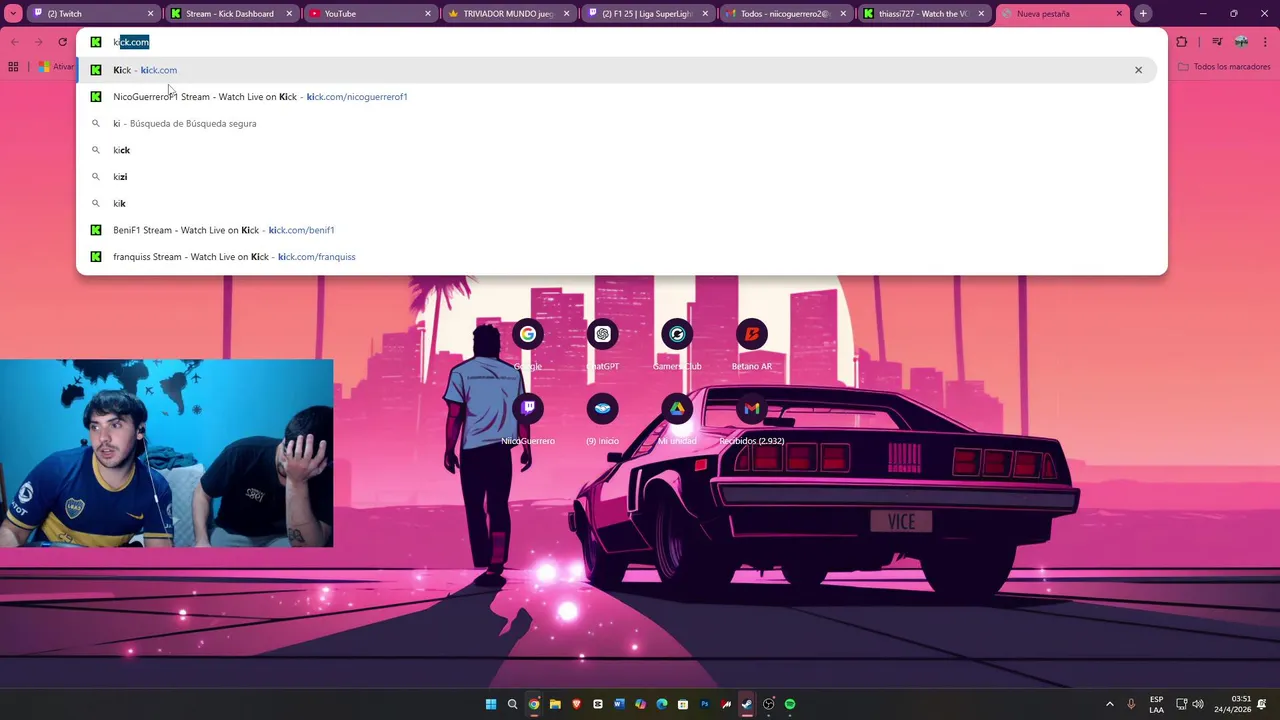Image resolution: width=1280 pixels, height=720 pixels.
Task: Close the YouTube tab
Action: (x=427, y=14)
